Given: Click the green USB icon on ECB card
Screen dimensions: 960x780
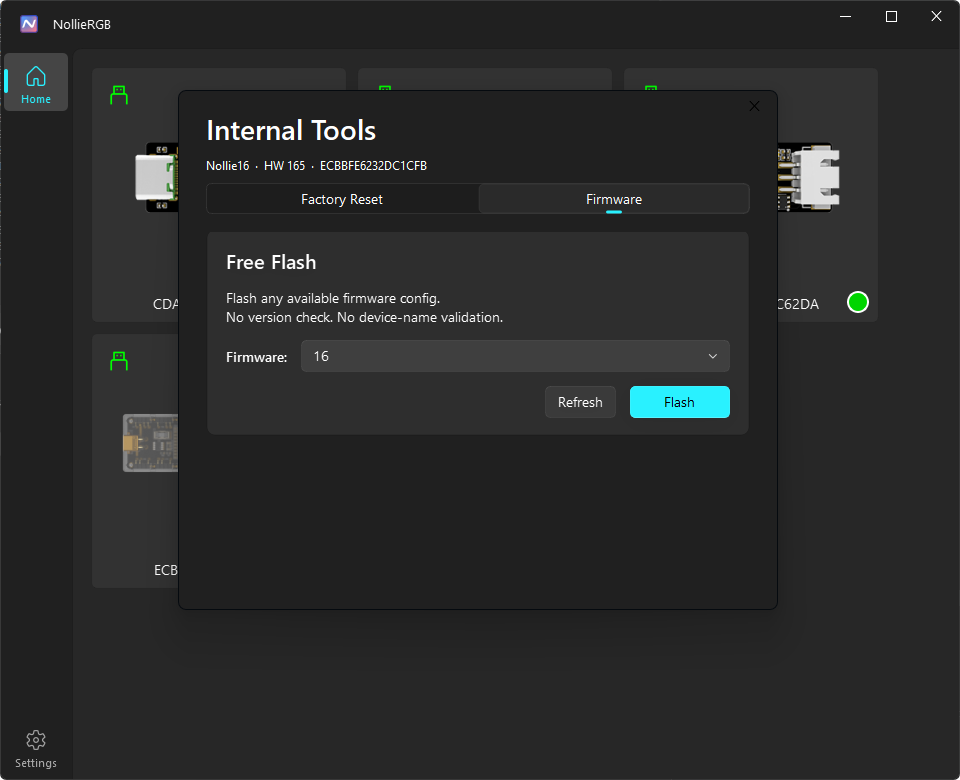Looking at the screenshot, I should click(119, 361).
